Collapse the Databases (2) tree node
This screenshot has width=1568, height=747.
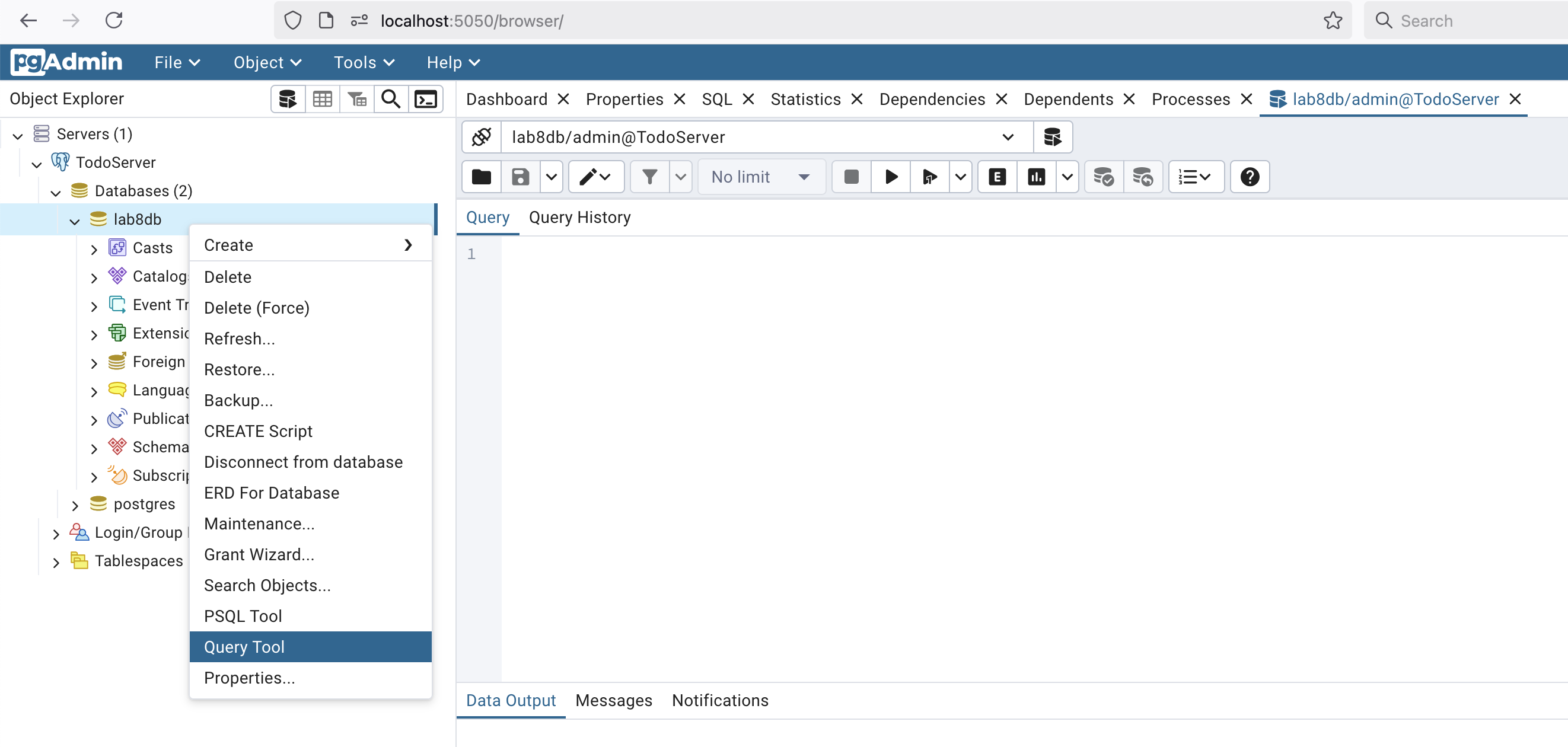click(x=55, y=192)
